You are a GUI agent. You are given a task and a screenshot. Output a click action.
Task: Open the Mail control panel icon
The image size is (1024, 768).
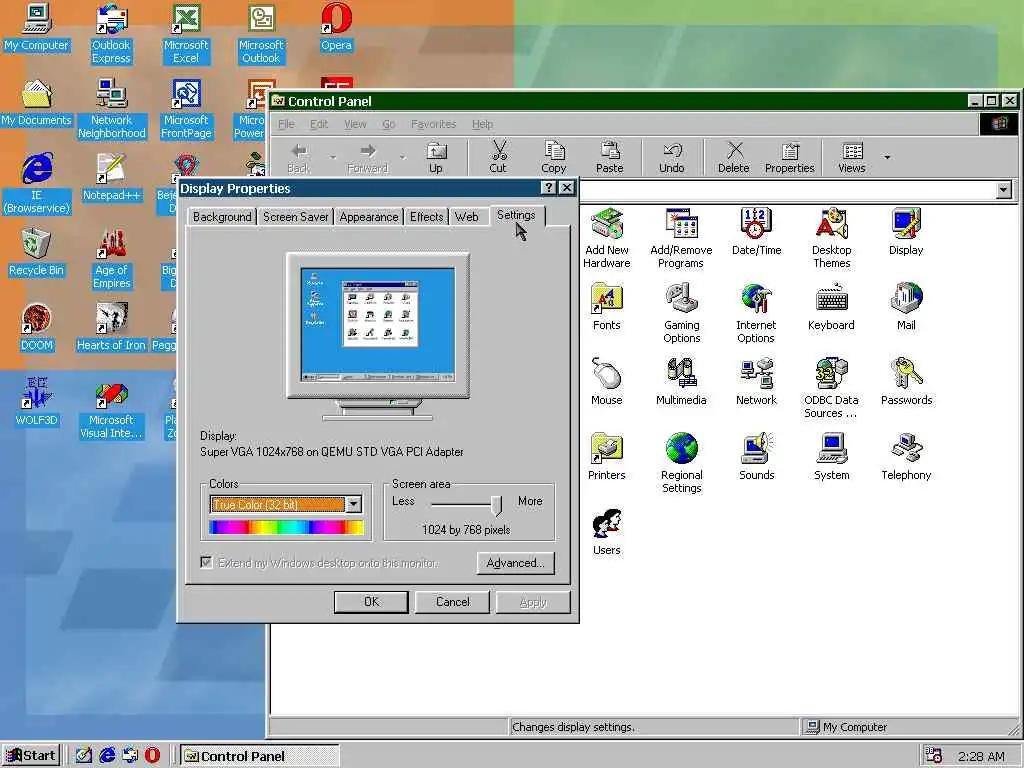(906, 306)
